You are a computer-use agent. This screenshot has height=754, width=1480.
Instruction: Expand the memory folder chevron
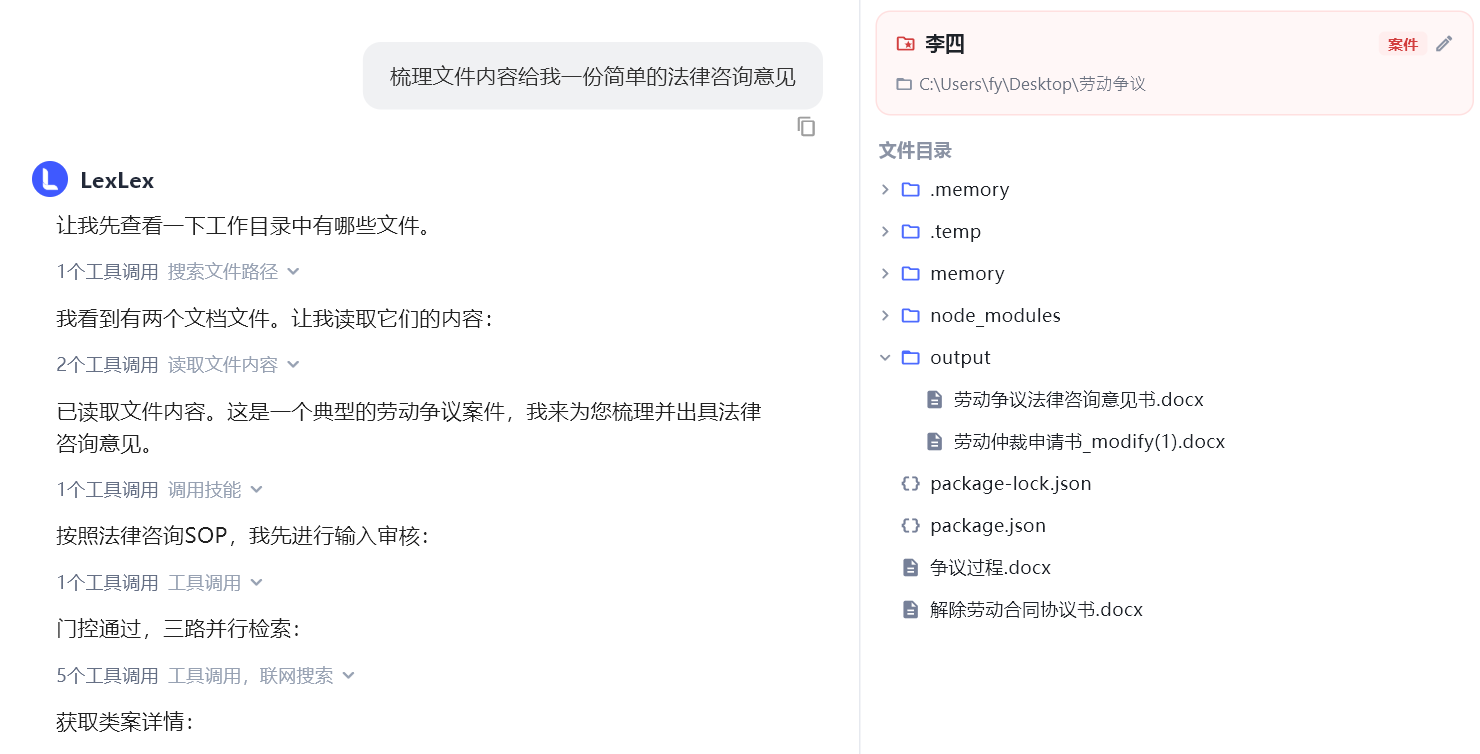(885, 274)
